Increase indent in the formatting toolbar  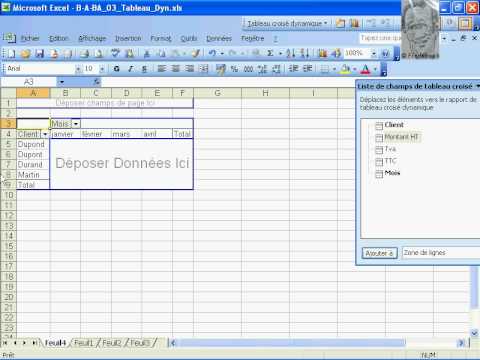tap(307, 69)
